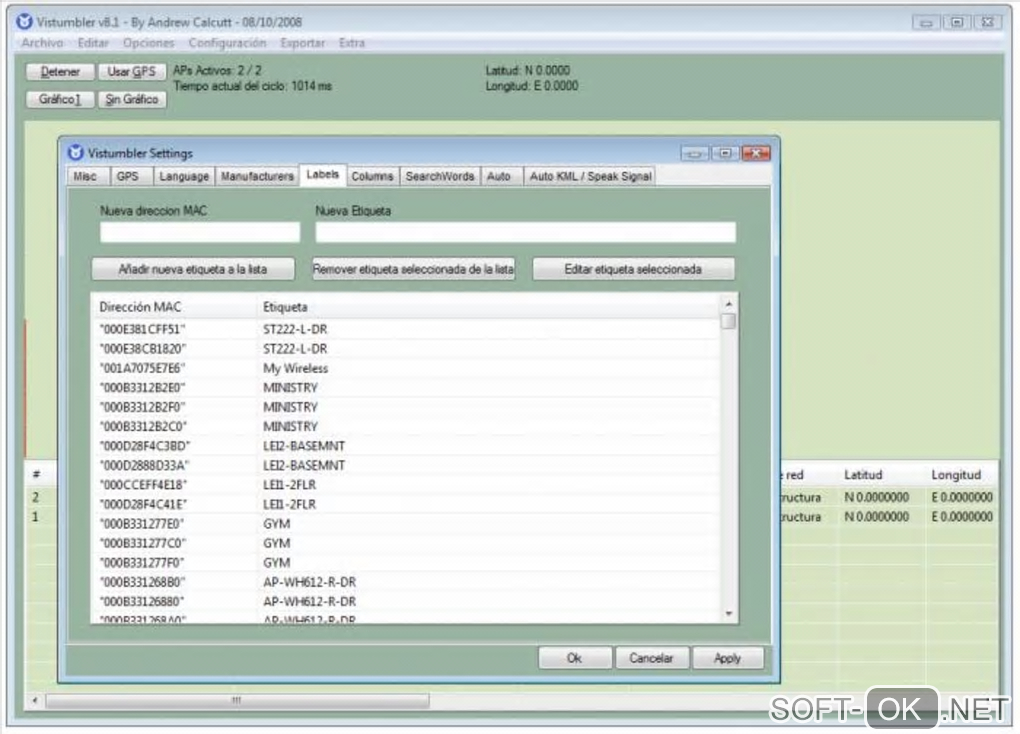
Task: Click the Gráfico1 button
Action: click(60, 100)
